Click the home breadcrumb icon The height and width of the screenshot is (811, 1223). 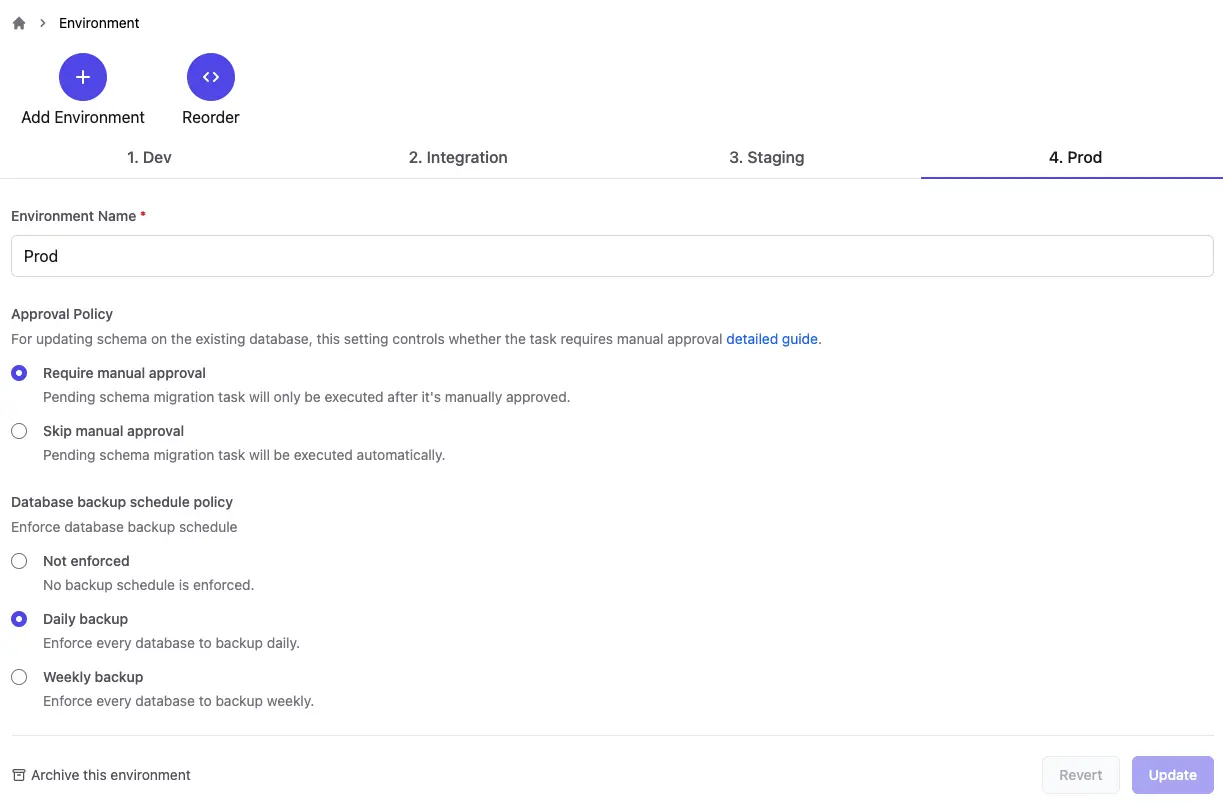(x=19, y=23)
